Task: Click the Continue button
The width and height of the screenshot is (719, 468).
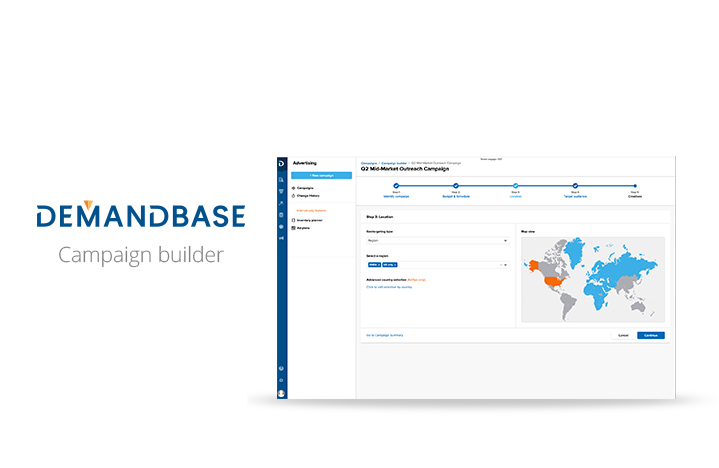Action: [x=651, y=336]
